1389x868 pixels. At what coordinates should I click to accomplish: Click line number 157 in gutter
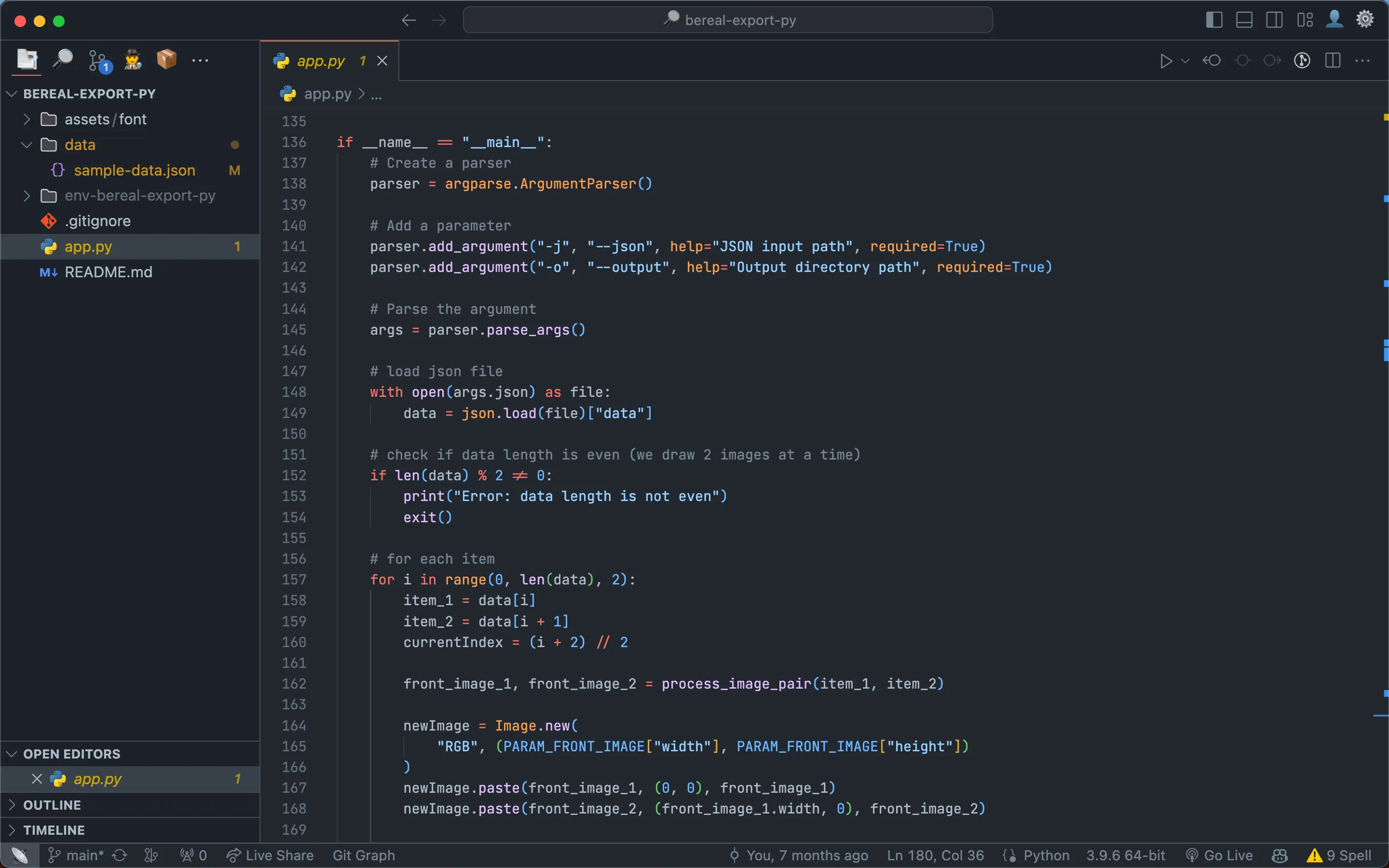(x=294, y=580)
